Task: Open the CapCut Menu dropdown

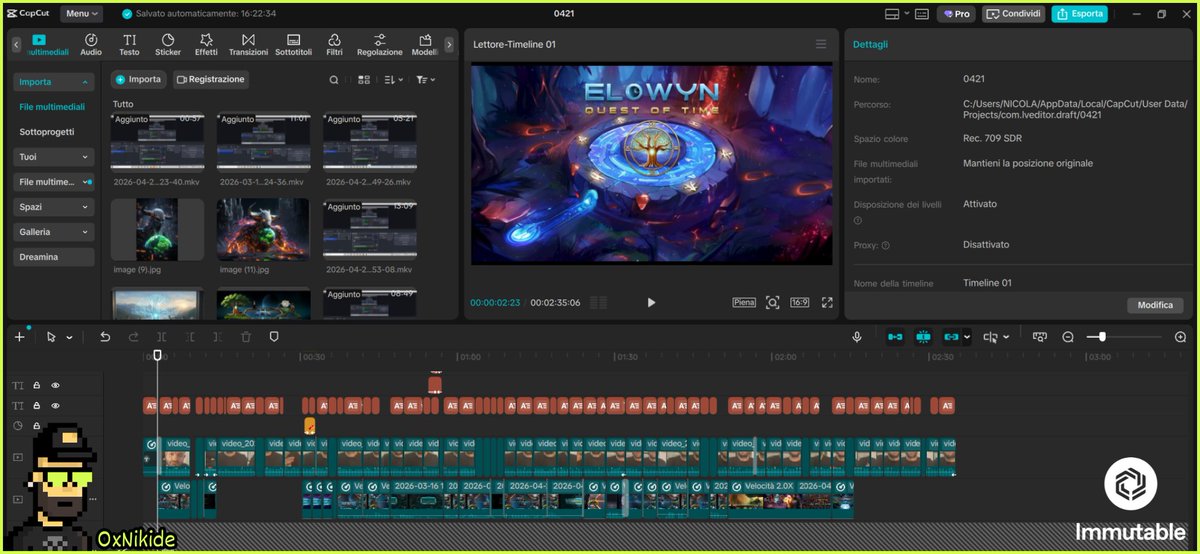Action: (x=82, y=14)
